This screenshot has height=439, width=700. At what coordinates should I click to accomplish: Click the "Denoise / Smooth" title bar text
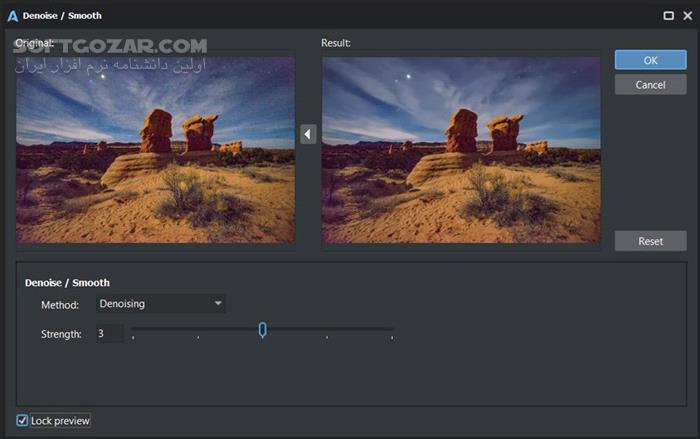62,16
